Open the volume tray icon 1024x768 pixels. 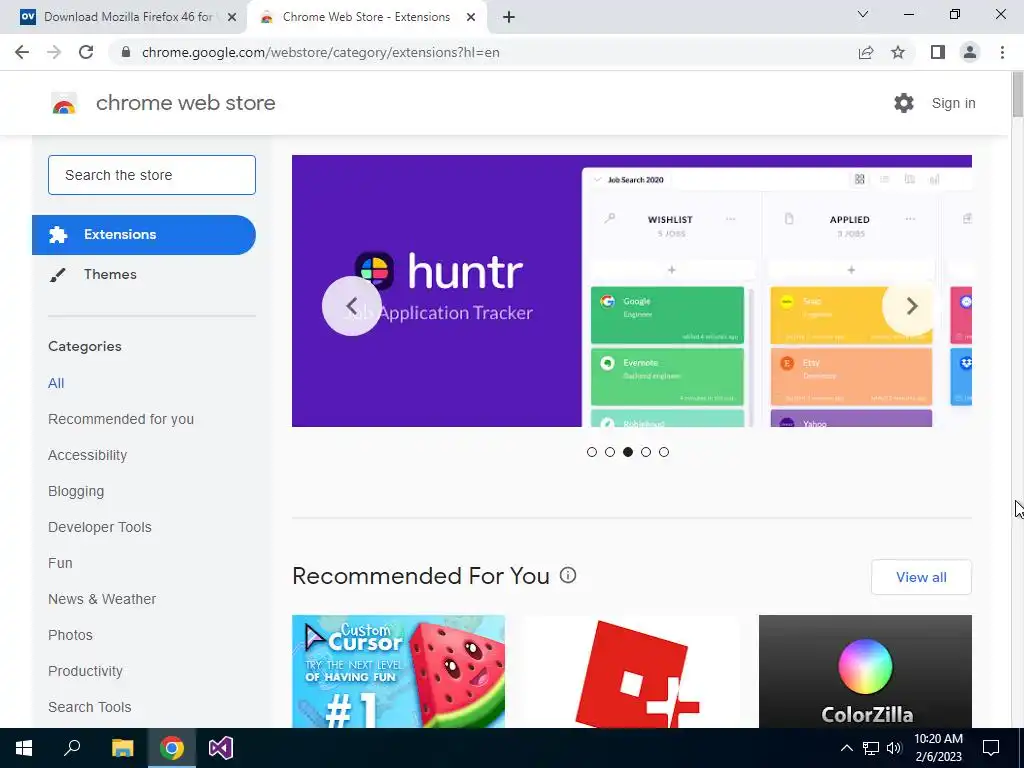pos(894,748)
